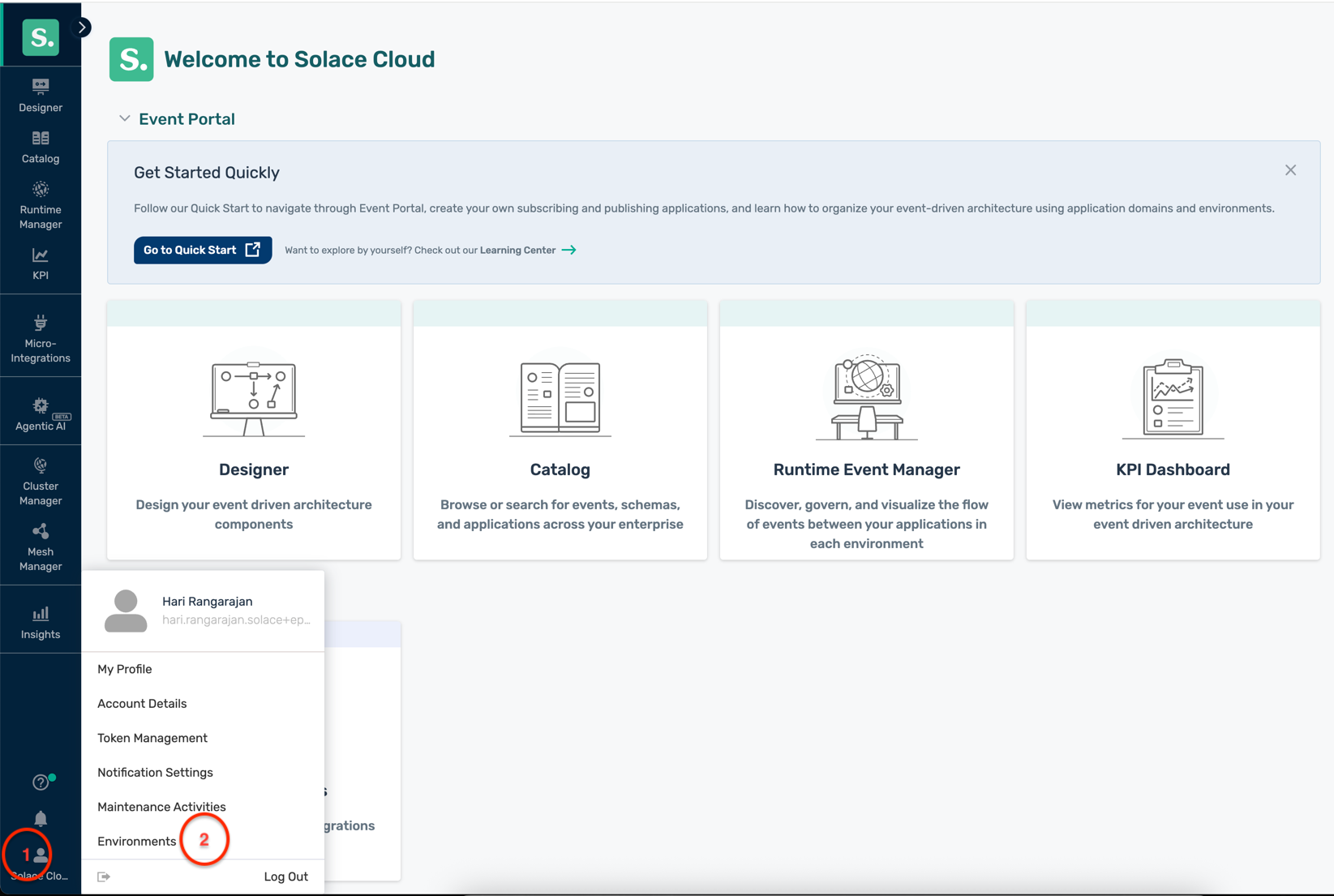Open My Profile from the user menu
Viewport: 1334px width, 896px height.
click(124, 668)
